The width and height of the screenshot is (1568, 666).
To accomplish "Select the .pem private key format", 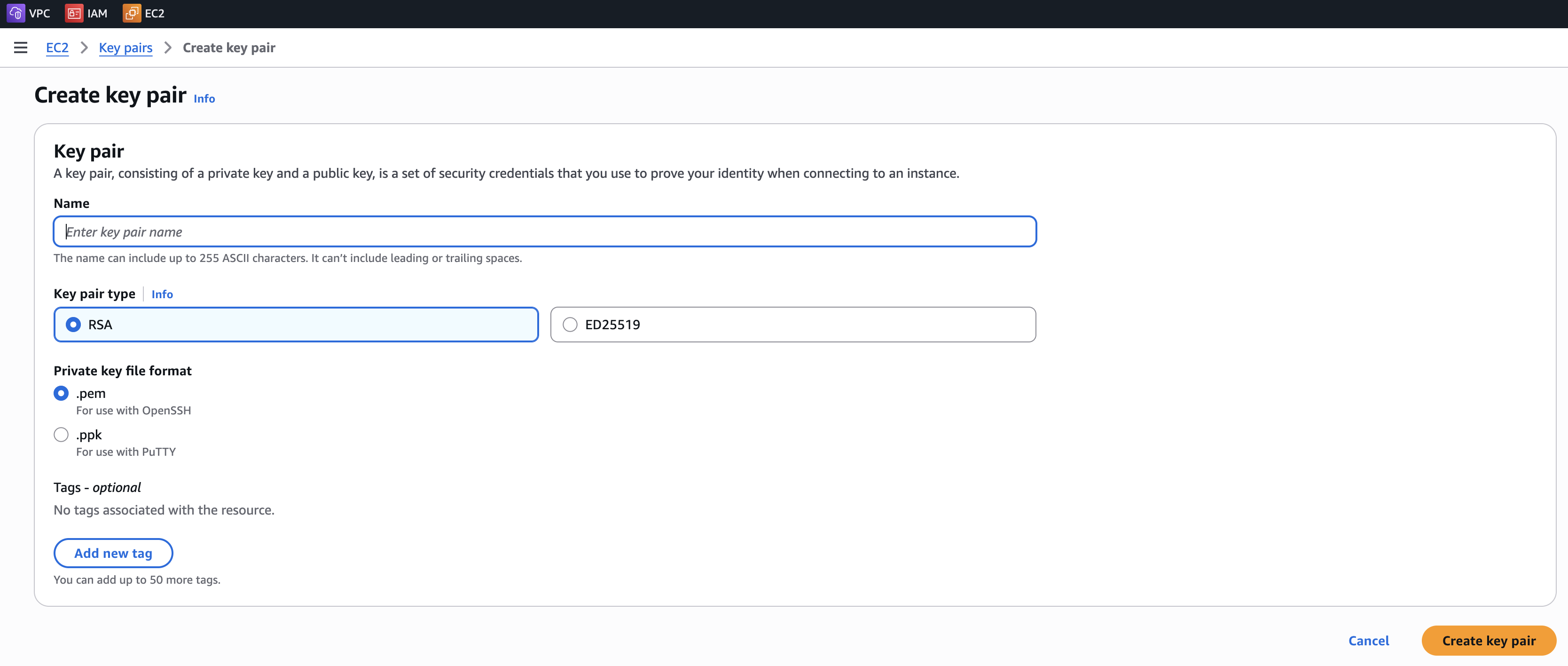I will coord(61,393).
